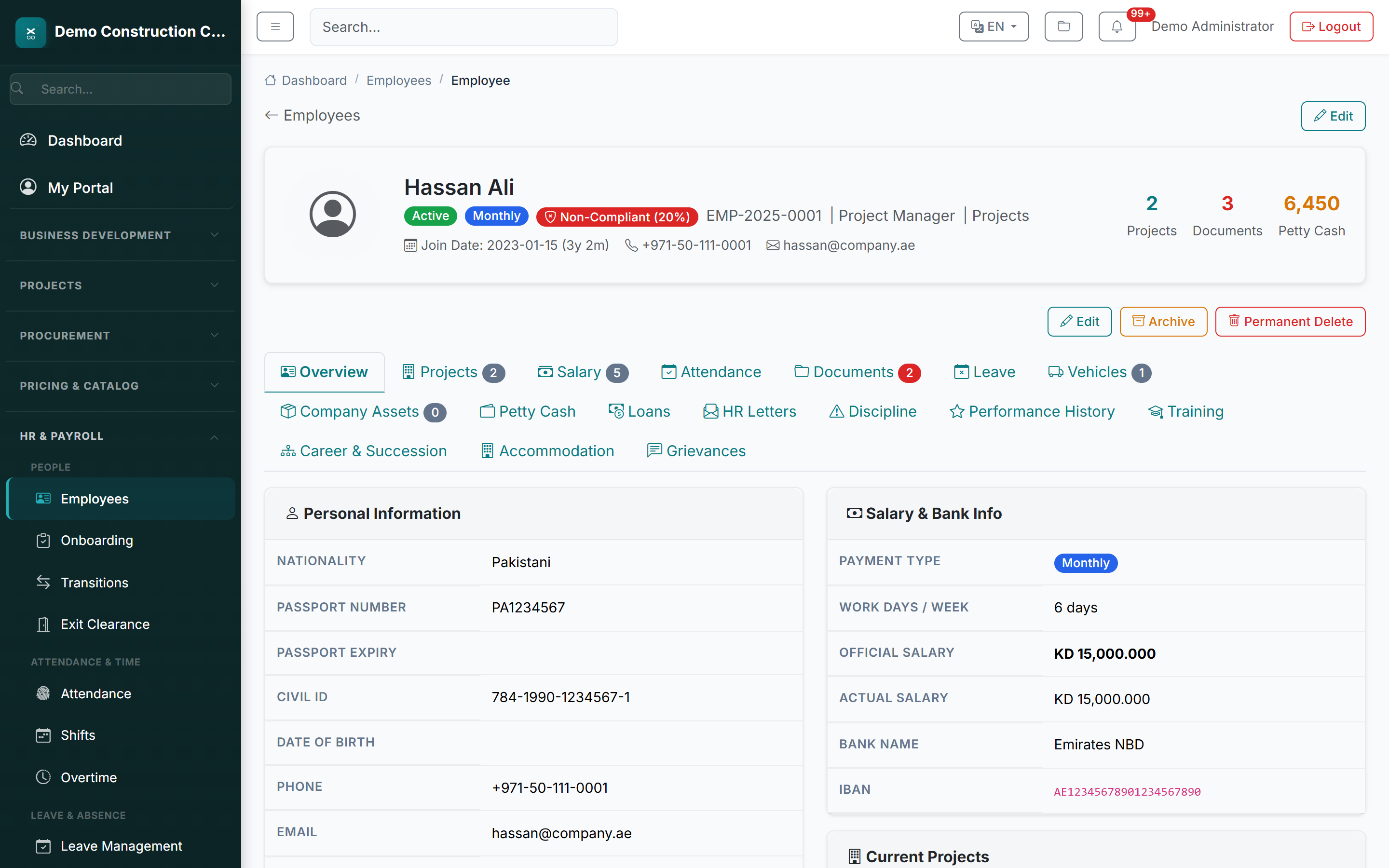
Task: Click the Permanent Delete button
Action: coord(1290,322)
